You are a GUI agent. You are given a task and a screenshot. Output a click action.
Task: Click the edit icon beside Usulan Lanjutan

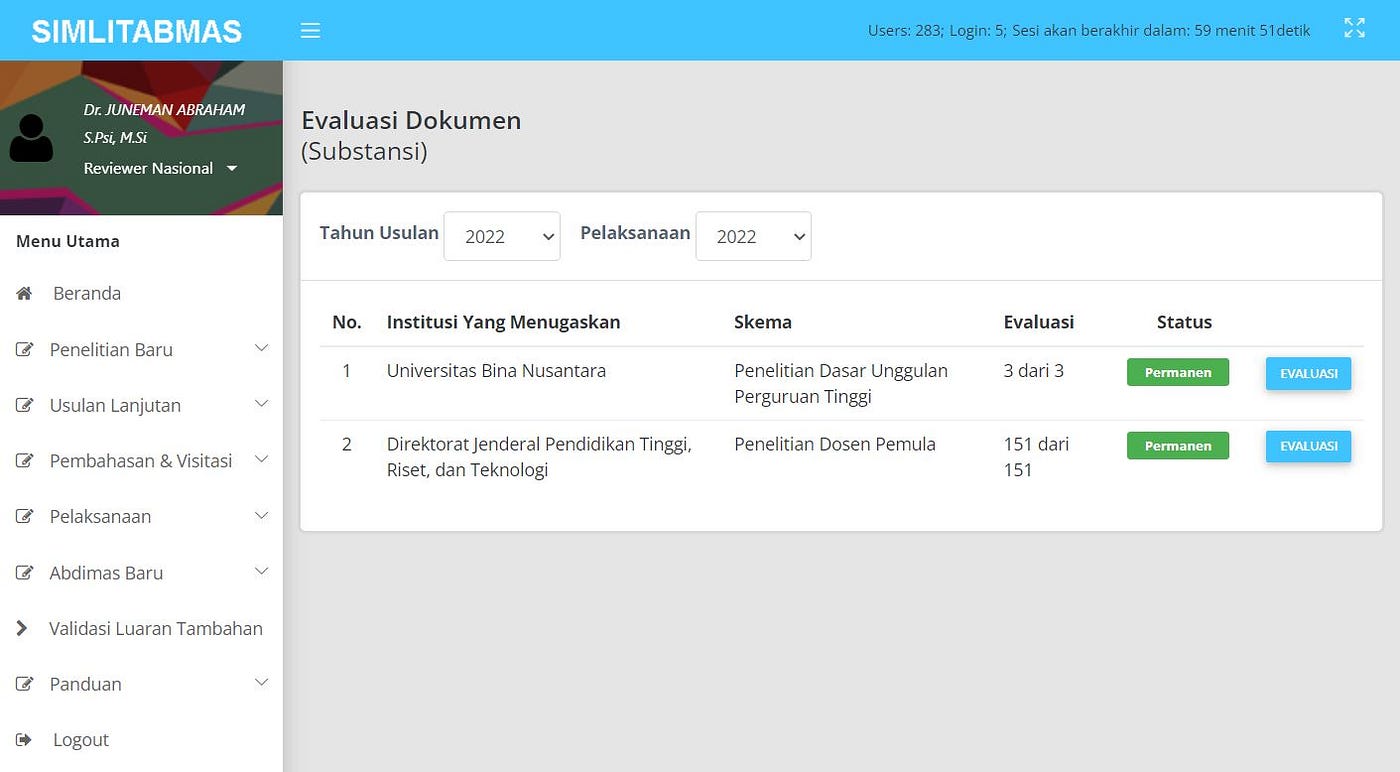[24, 406]
